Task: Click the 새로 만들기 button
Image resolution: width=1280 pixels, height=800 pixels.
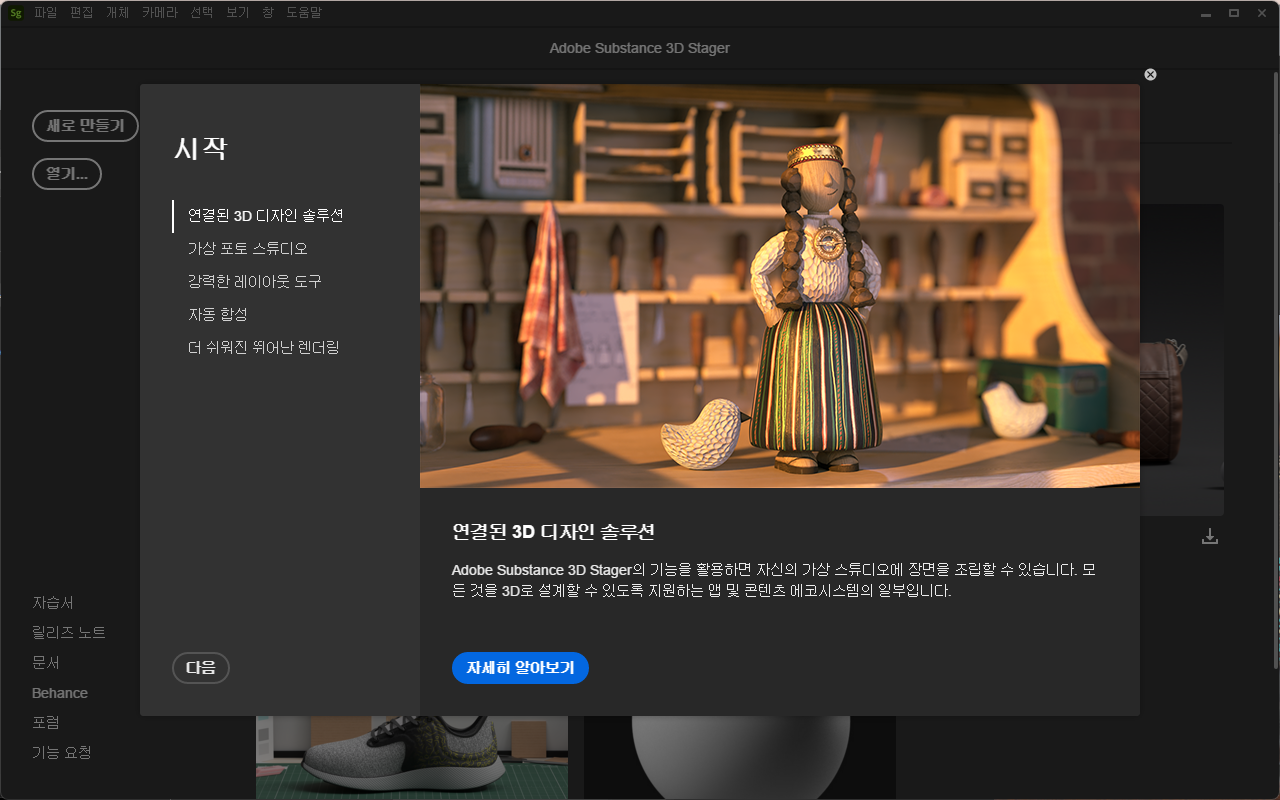Action: (85, 126)
